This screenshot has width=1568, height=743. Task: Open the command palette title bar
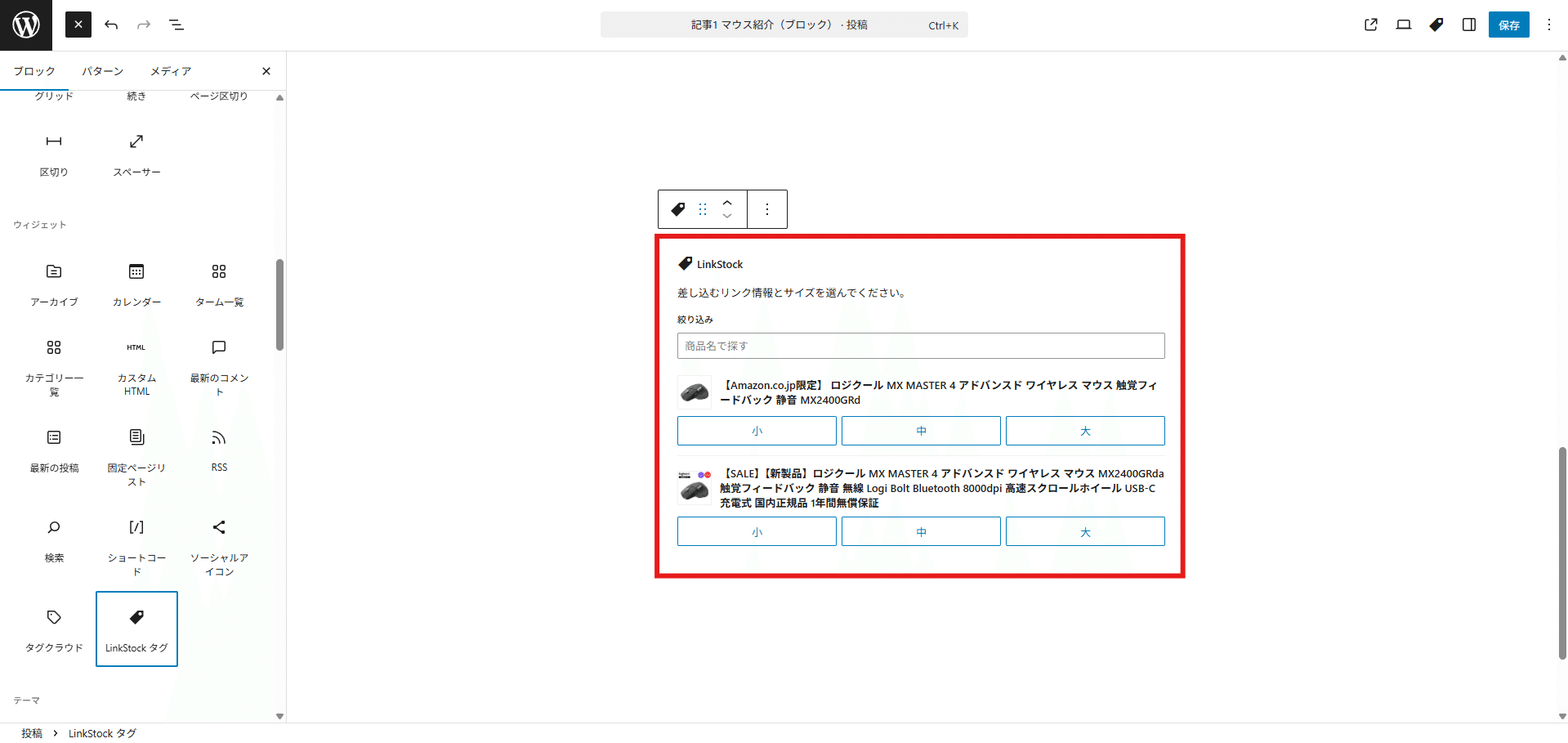point(784,25)
